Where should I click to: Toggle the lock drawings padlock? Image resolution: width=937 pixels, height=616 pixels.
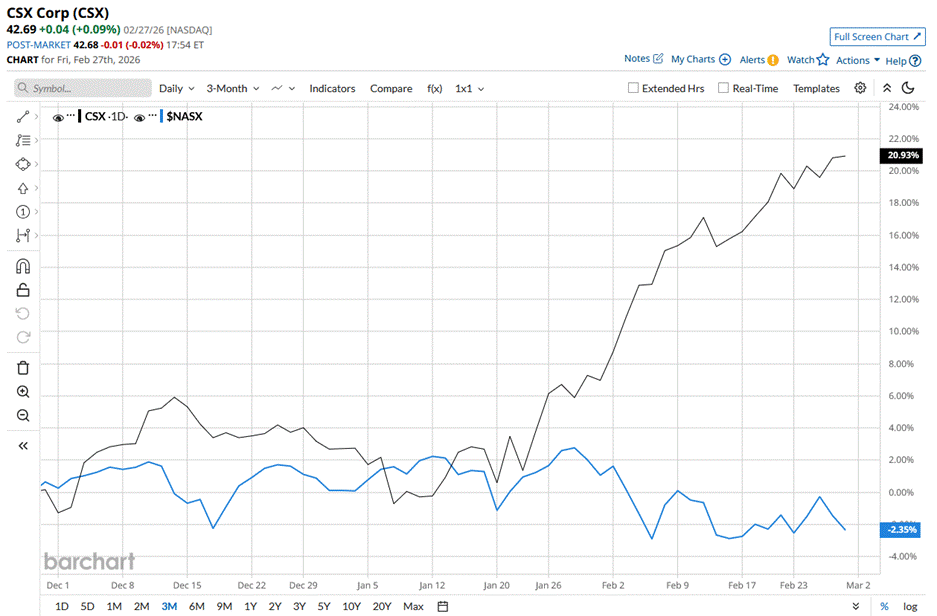[23, 290]
